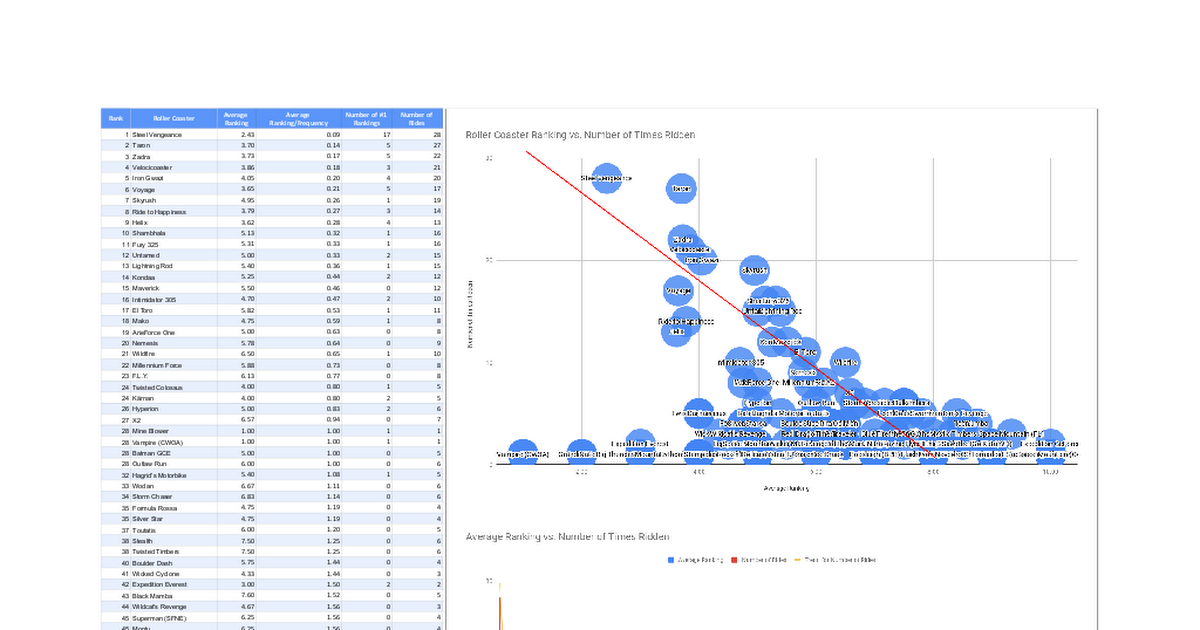Image resolution: width=1200 pixels, height=630 pixels.
Task: Select the Silver Star cell
Action: pyautogui.click(x=172, y=519)
